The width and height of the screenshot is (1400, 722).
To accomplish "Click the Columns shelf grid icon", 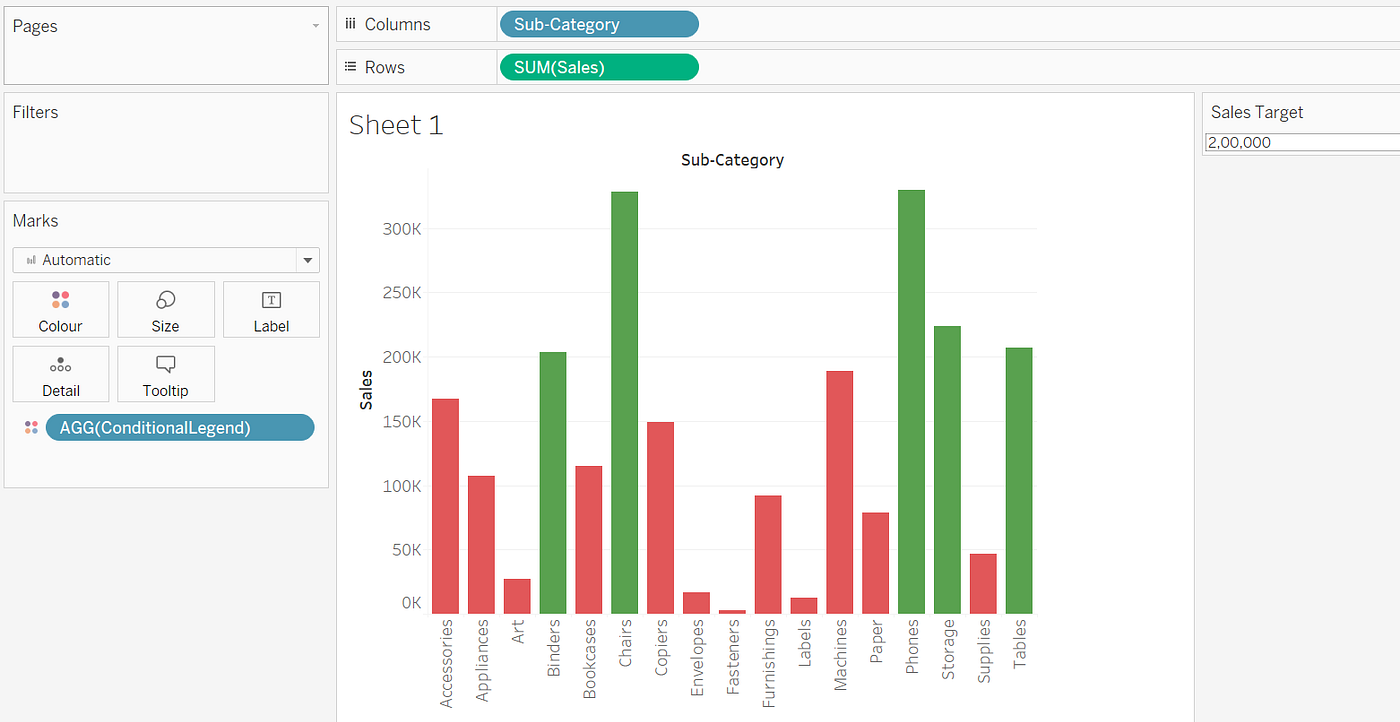I will [x=351, y=23].
